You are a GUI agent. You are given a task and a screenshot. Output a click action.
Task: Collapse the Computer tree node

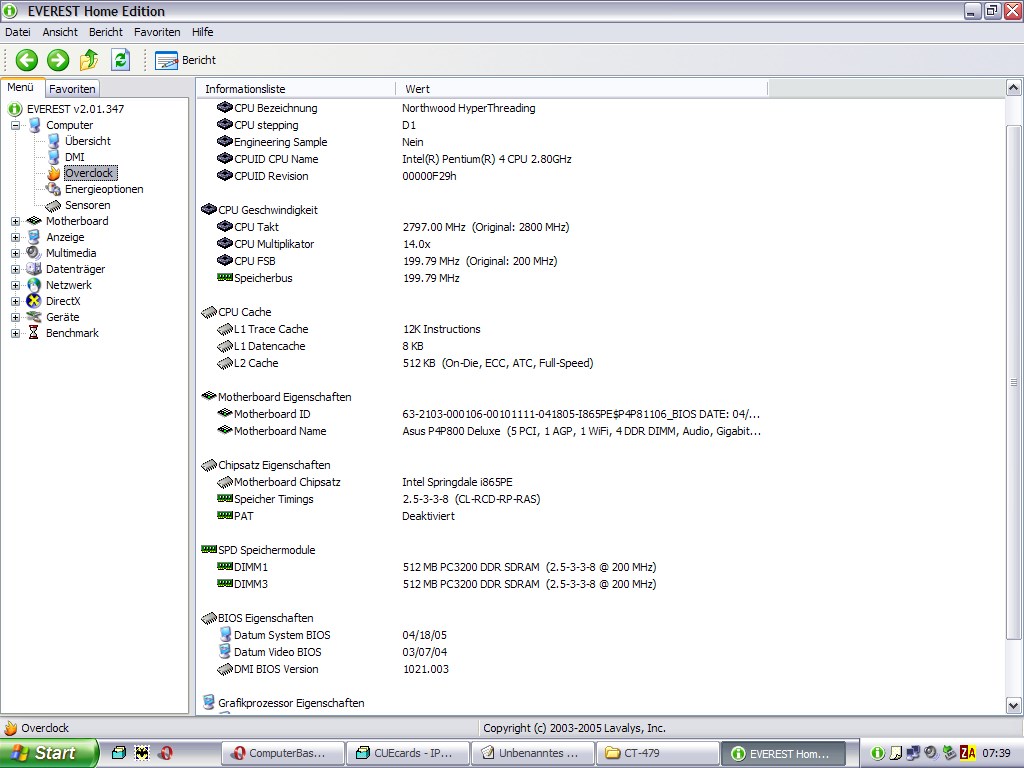[x=15, y=125]
